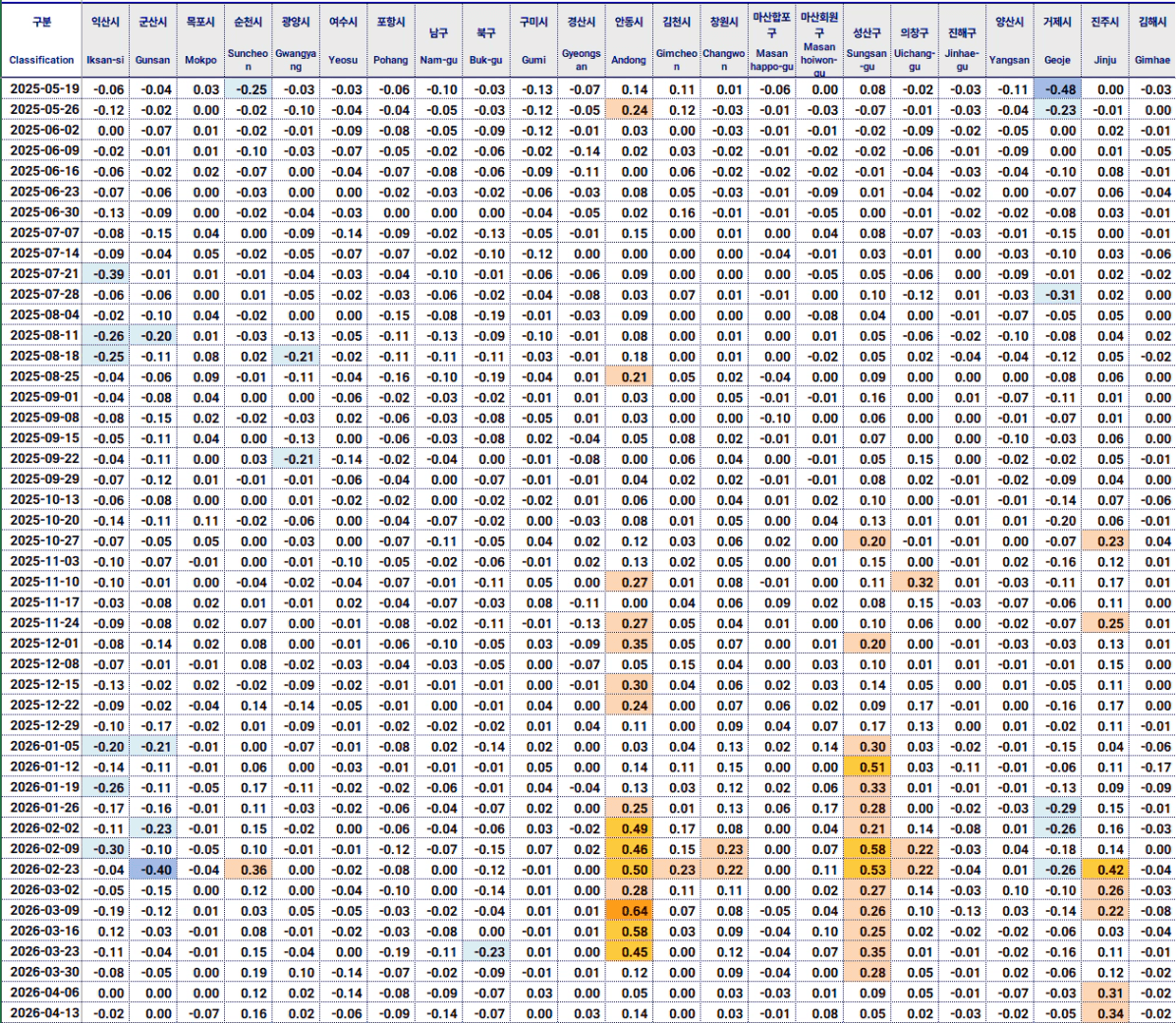Select the 2025-10-27 date row label
The height and width of the screenshot is (1023, 1176).
pos(44,541)
